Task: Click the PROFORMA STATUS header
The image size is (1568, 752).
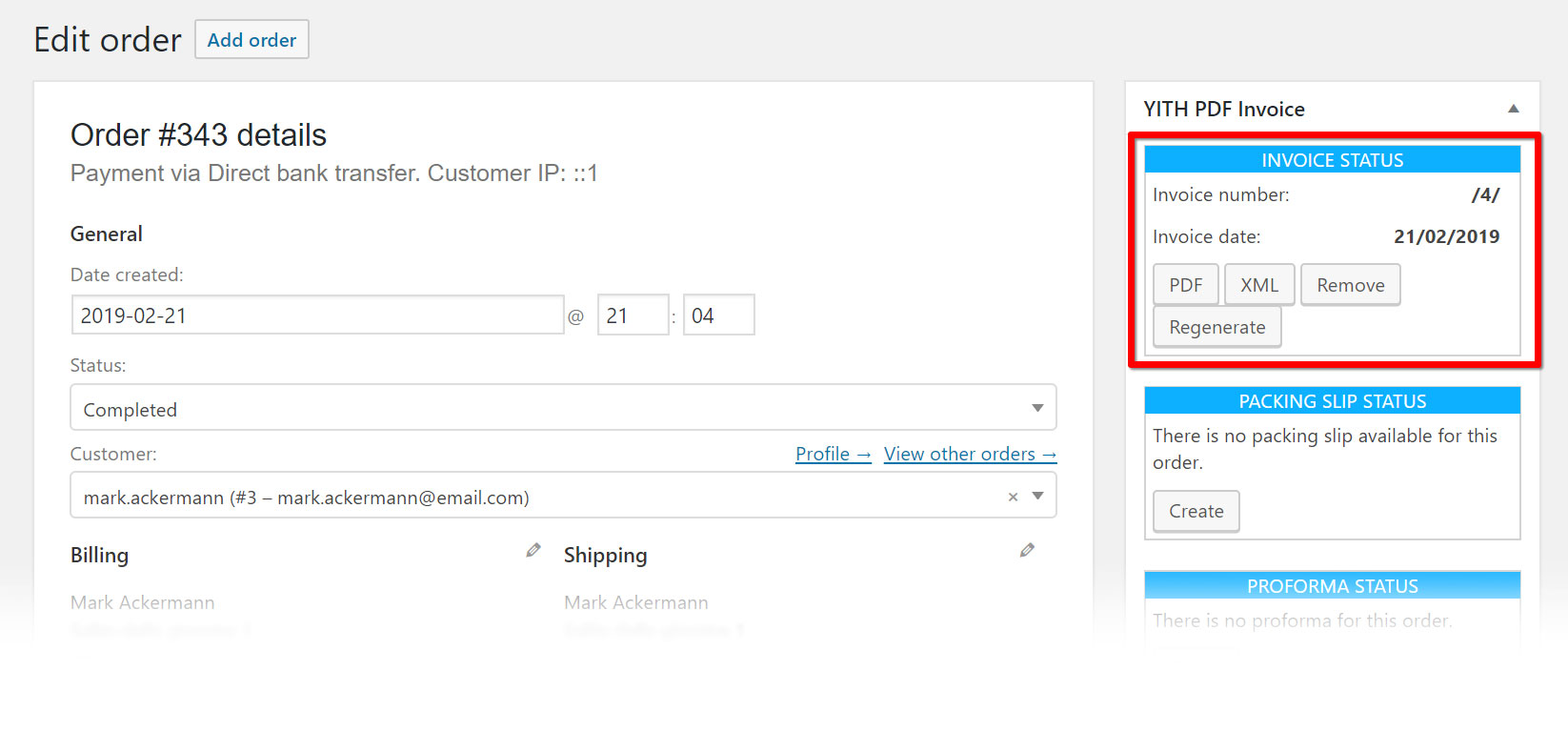Action: click(1332, 585)
